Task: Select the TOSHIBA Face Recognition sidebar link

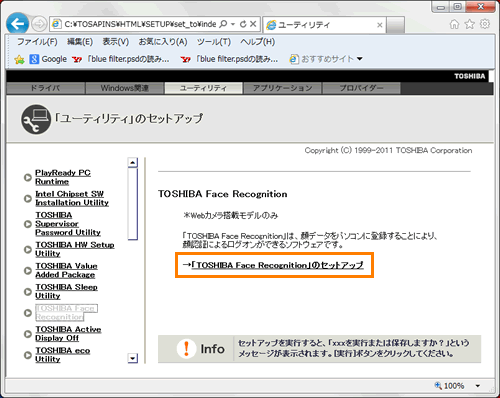Action: [66, 313]
